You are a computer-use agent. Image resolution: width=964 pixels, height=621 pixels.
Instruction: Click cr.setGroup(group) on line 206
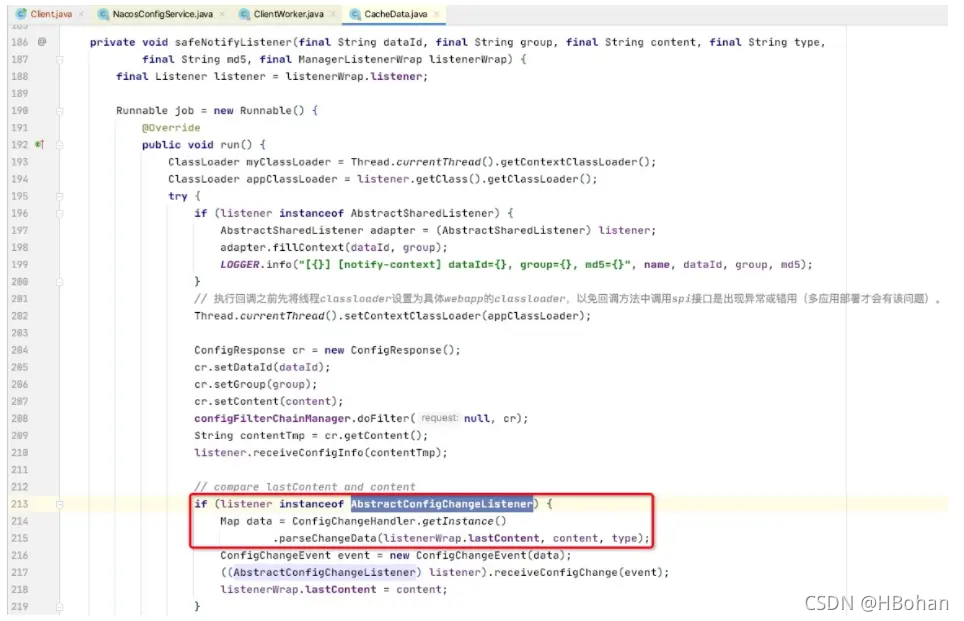click(255, 384)
